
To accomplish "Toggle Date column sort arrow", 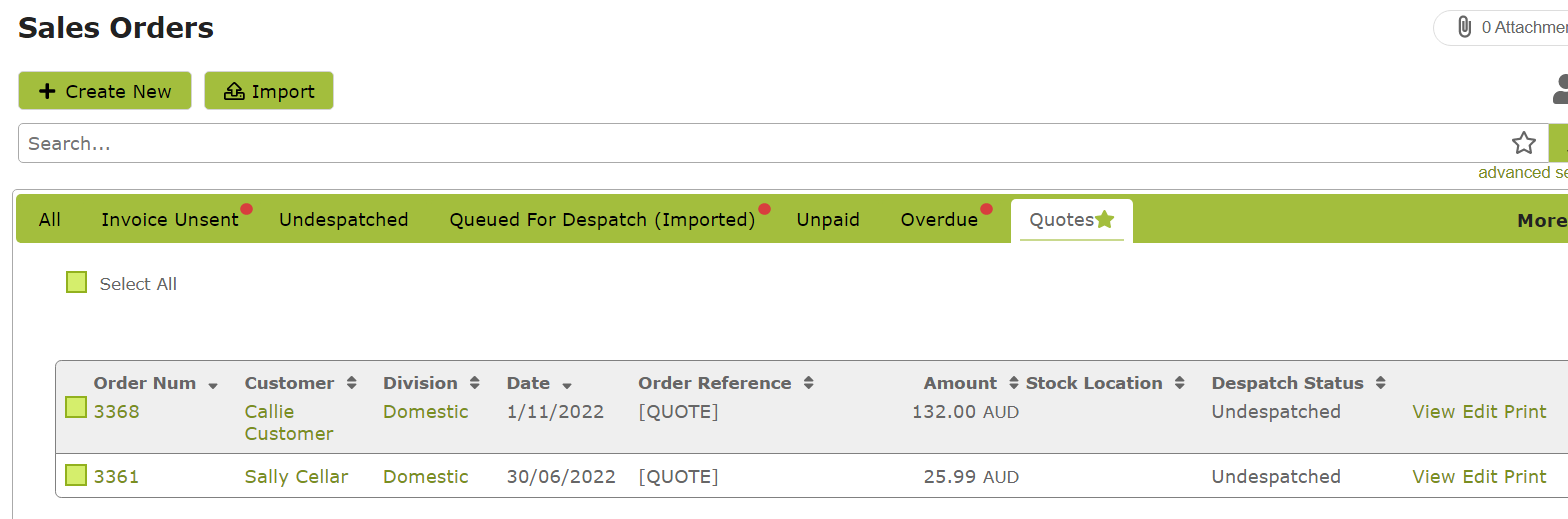I will pos(567,386).
